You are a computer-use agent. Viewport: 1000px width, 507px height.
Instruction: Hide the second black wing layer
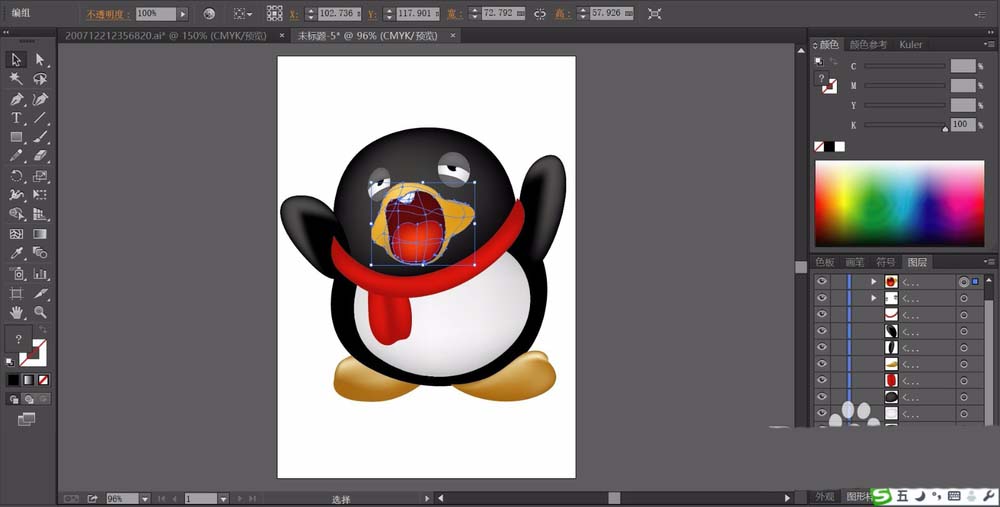pyautogui.click(x=822, y=348)
